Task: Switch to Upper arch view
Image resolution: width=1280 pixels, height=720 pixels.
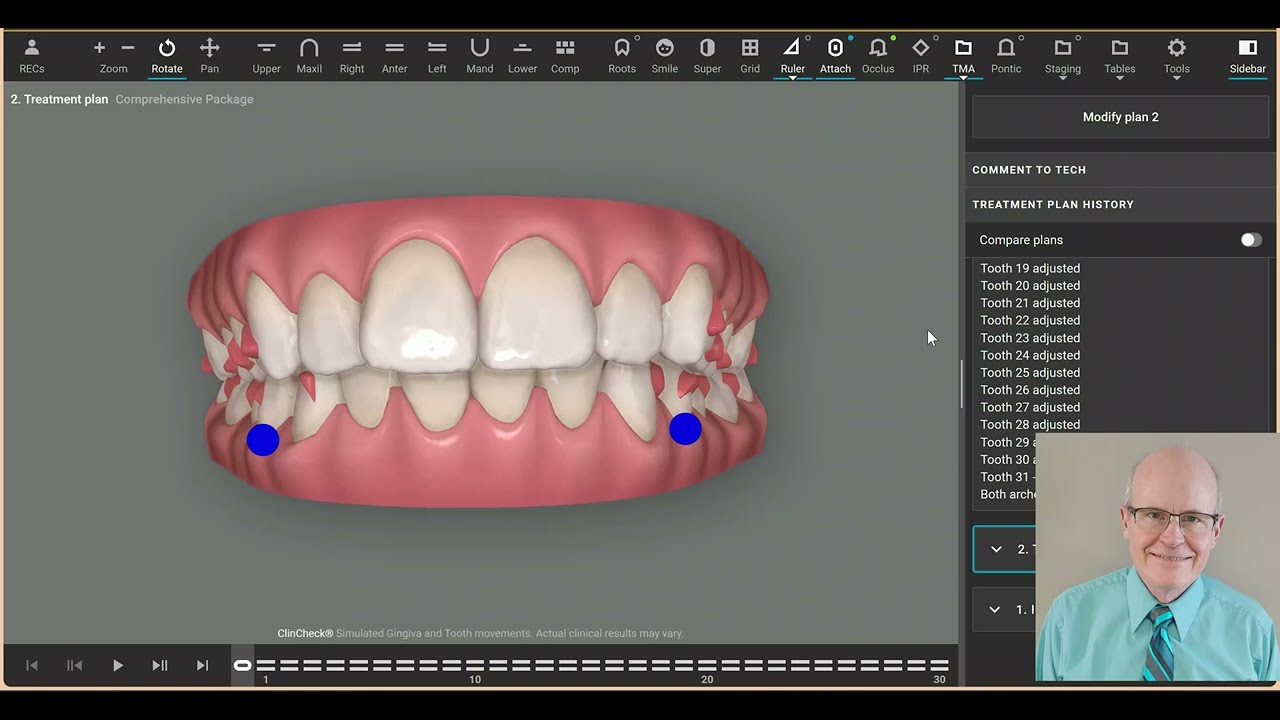Action: 266,56
